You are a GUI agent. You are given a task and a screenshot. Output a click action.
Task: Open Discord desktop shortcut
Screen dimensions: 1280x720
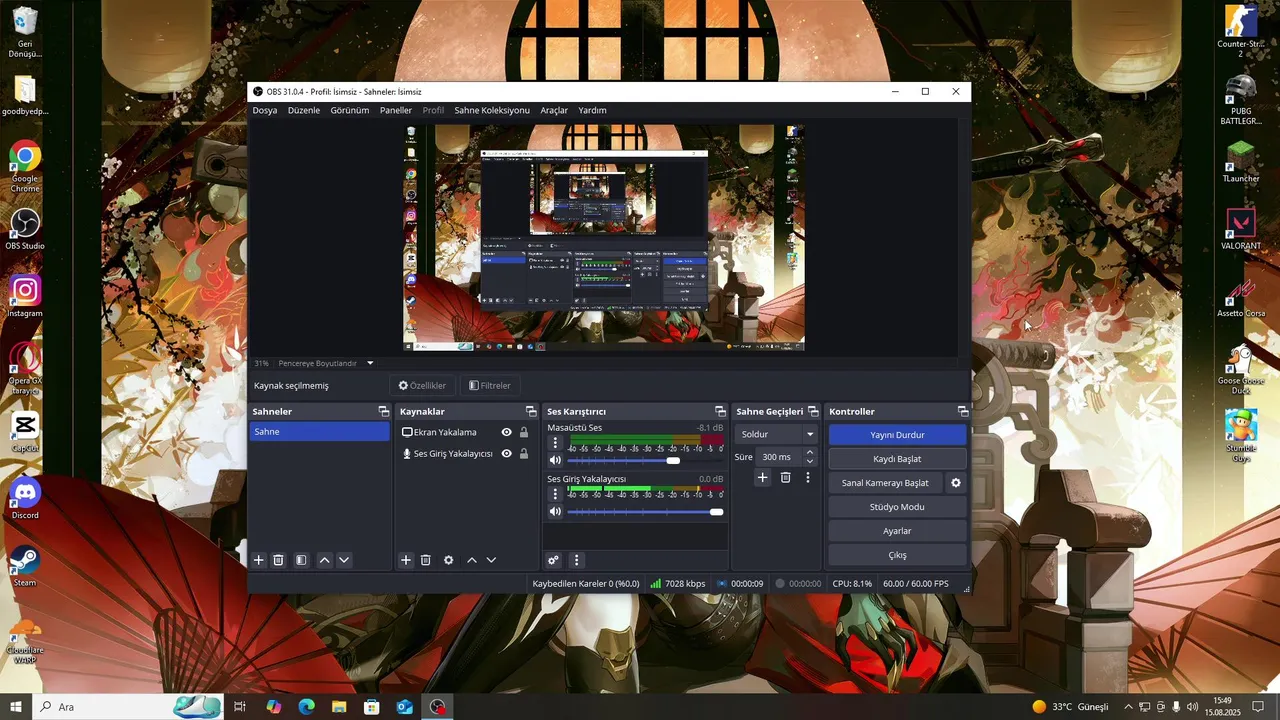pos(25,498)
